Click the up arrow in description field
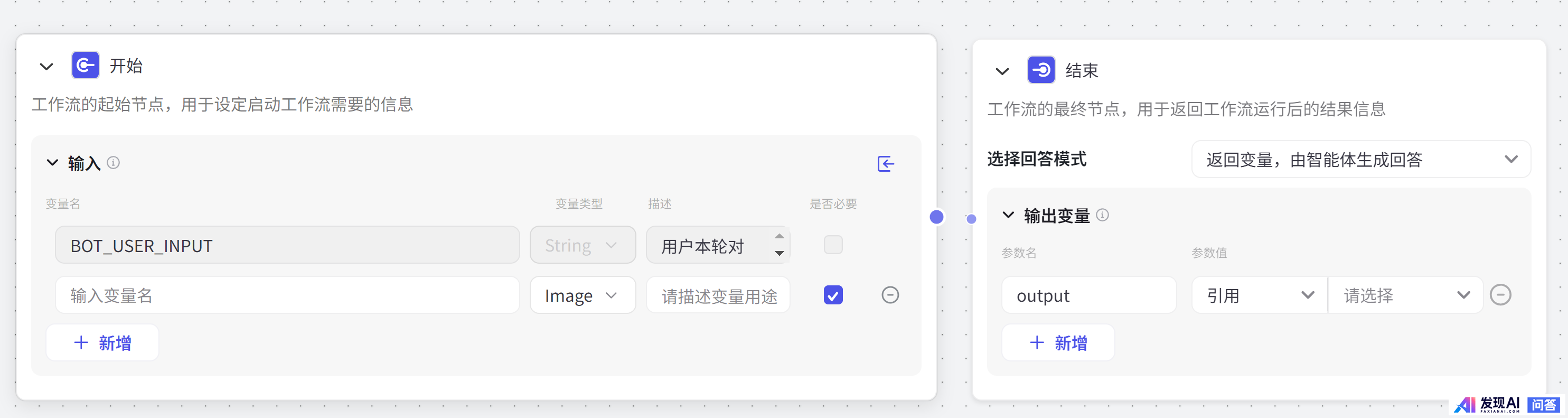Screen dimensions: 1568x418 tap(779, 236)
